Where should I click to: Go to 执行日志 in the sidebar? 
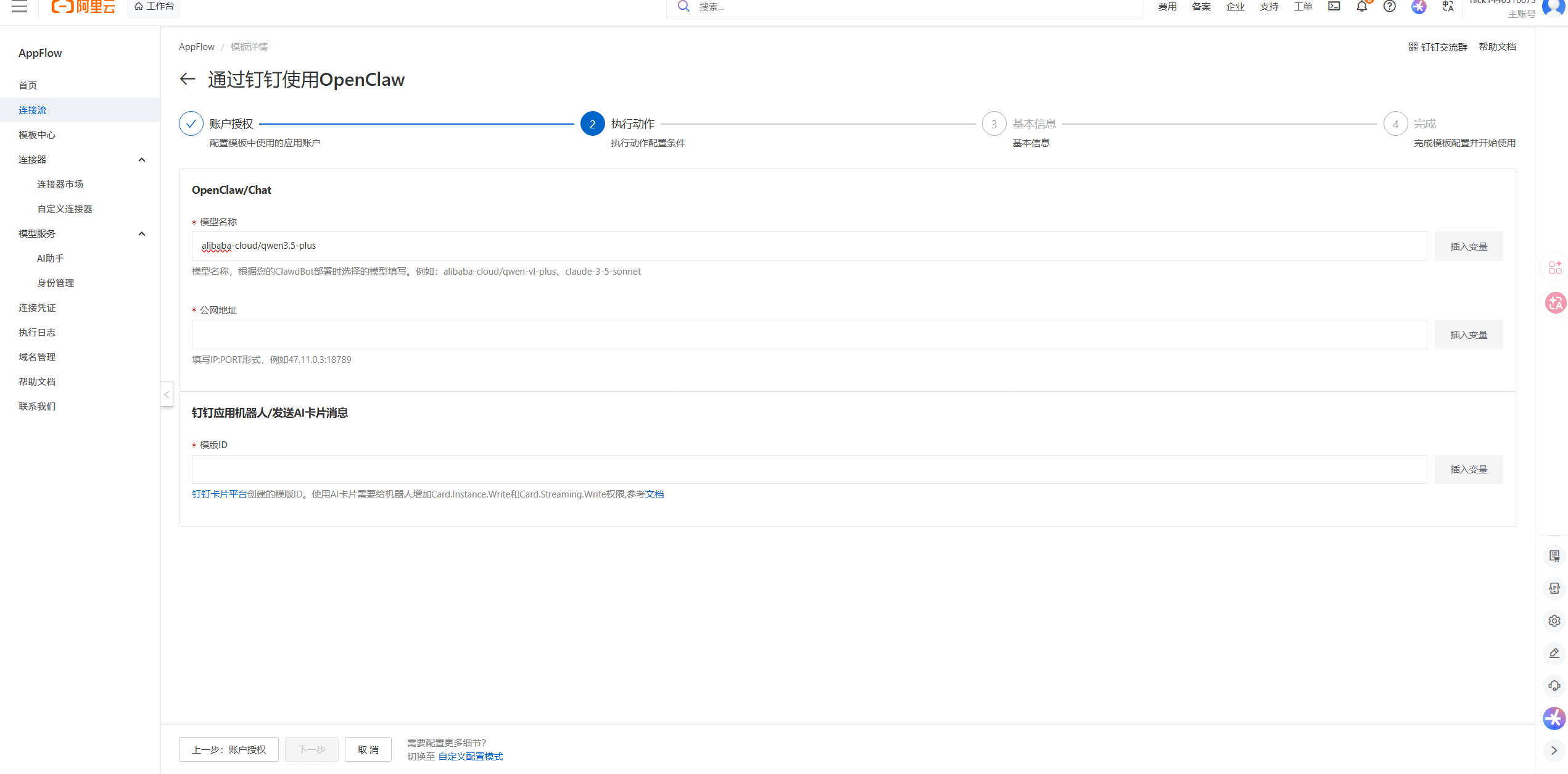[37, 333]
